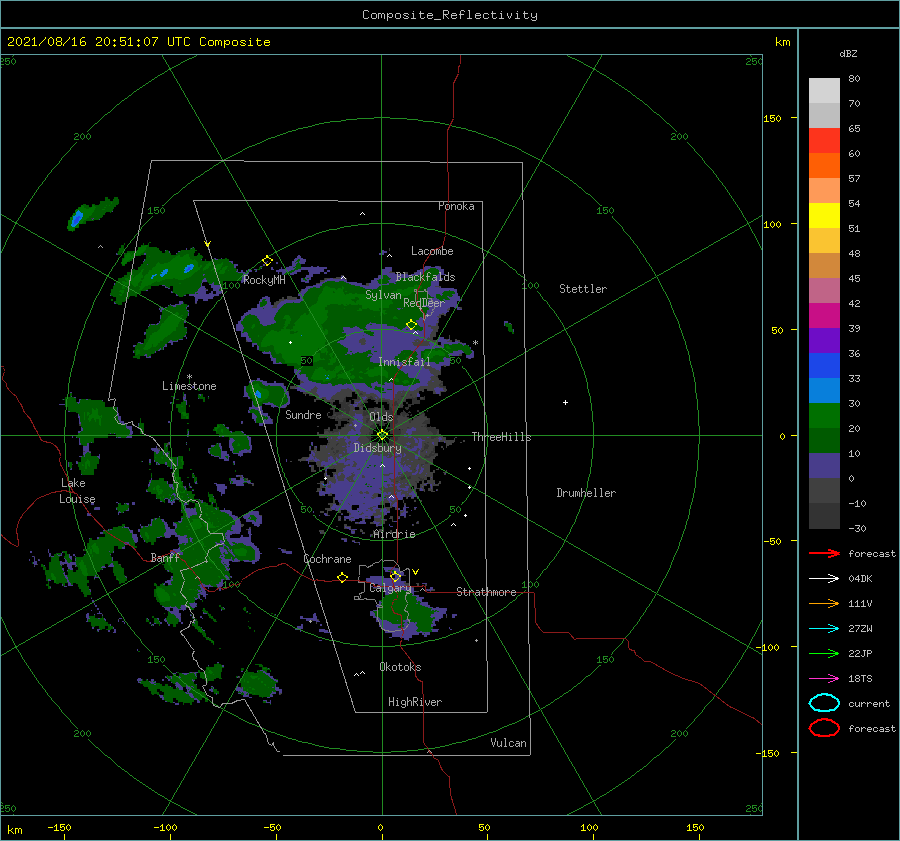The width and height of the screenshot is (900, 841).
Task: Click the red forecast ellipse icon
Action: click(824, 728)
